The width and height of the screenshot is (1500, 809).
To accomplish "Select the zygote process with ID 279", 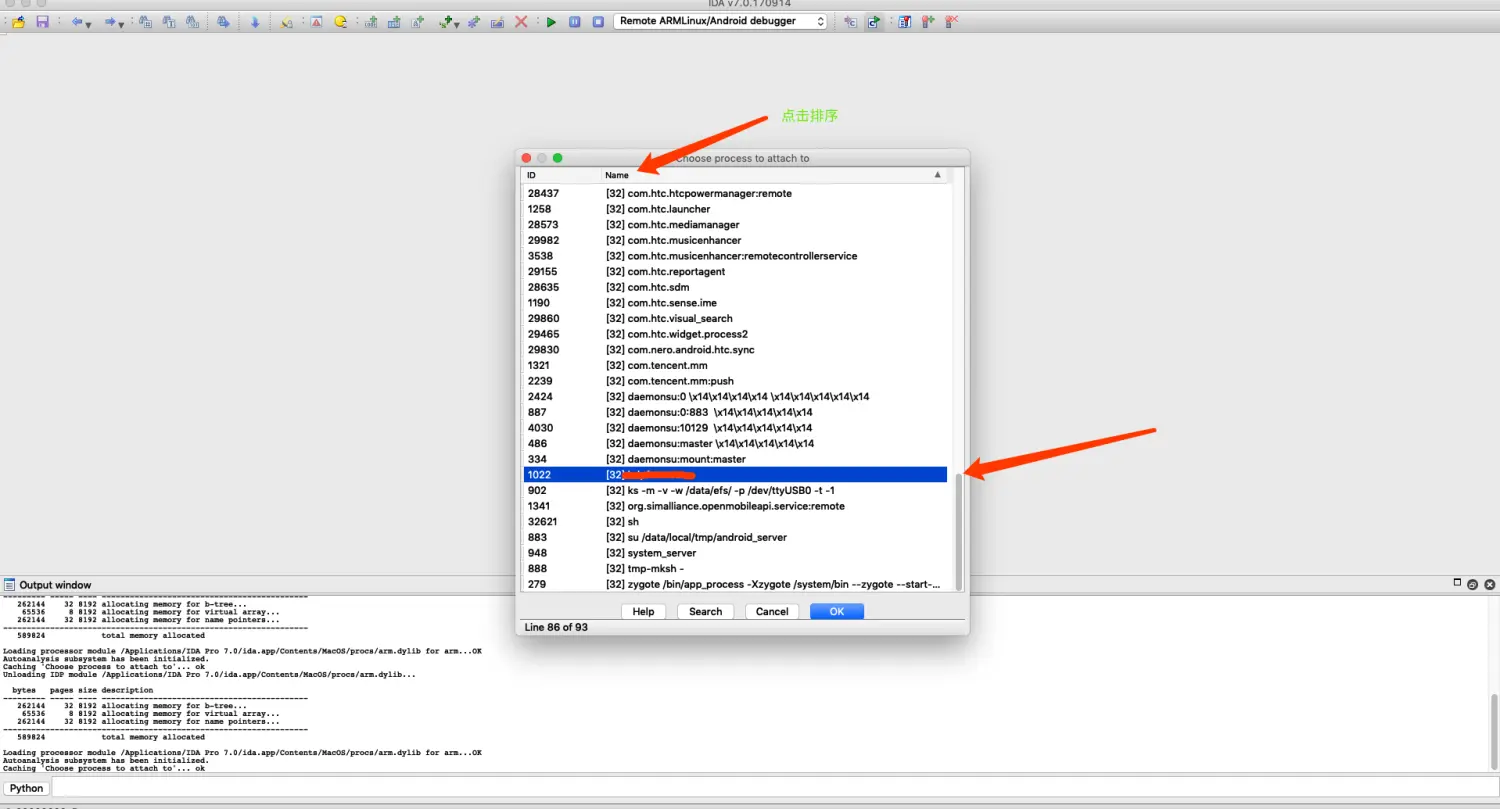I will [735, 584].
